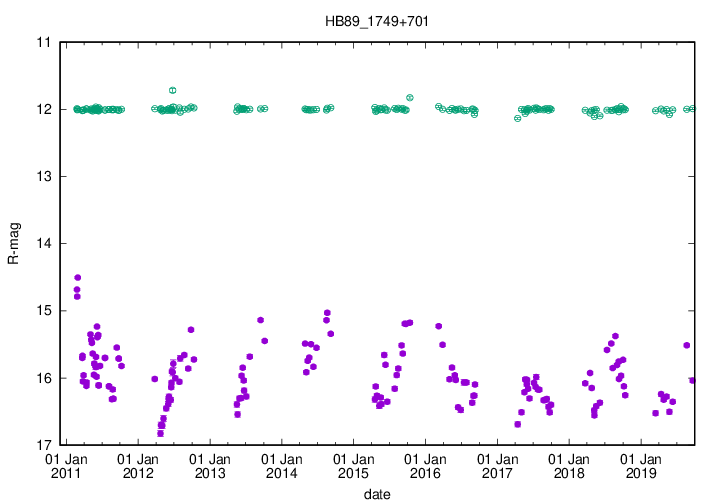Click the brightest purple point in early 2011

coord(78,278)
